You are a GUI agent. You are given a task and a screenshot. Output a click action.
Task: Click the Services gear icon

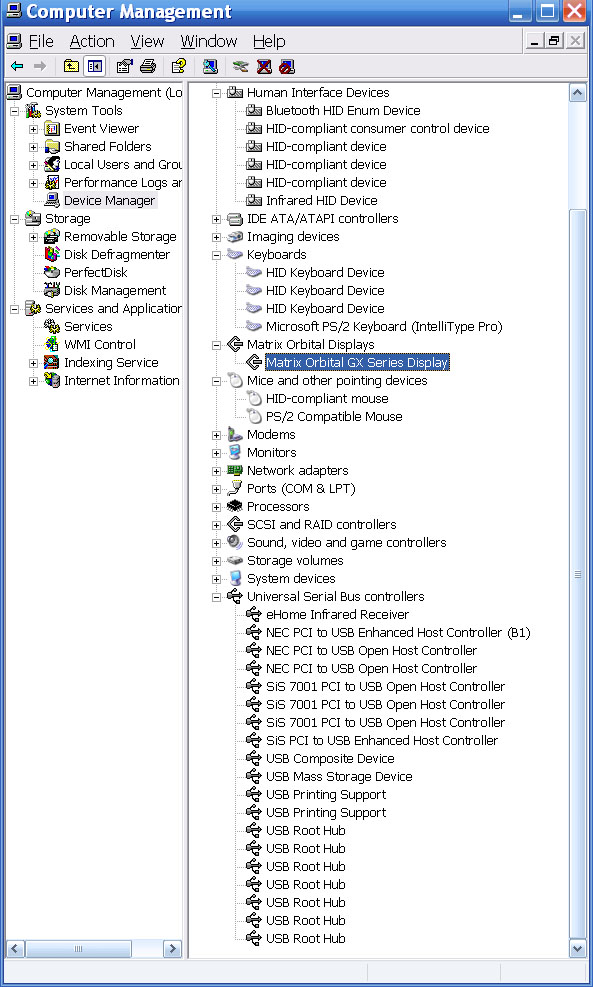pyautogui.click(x=52, y=326)
